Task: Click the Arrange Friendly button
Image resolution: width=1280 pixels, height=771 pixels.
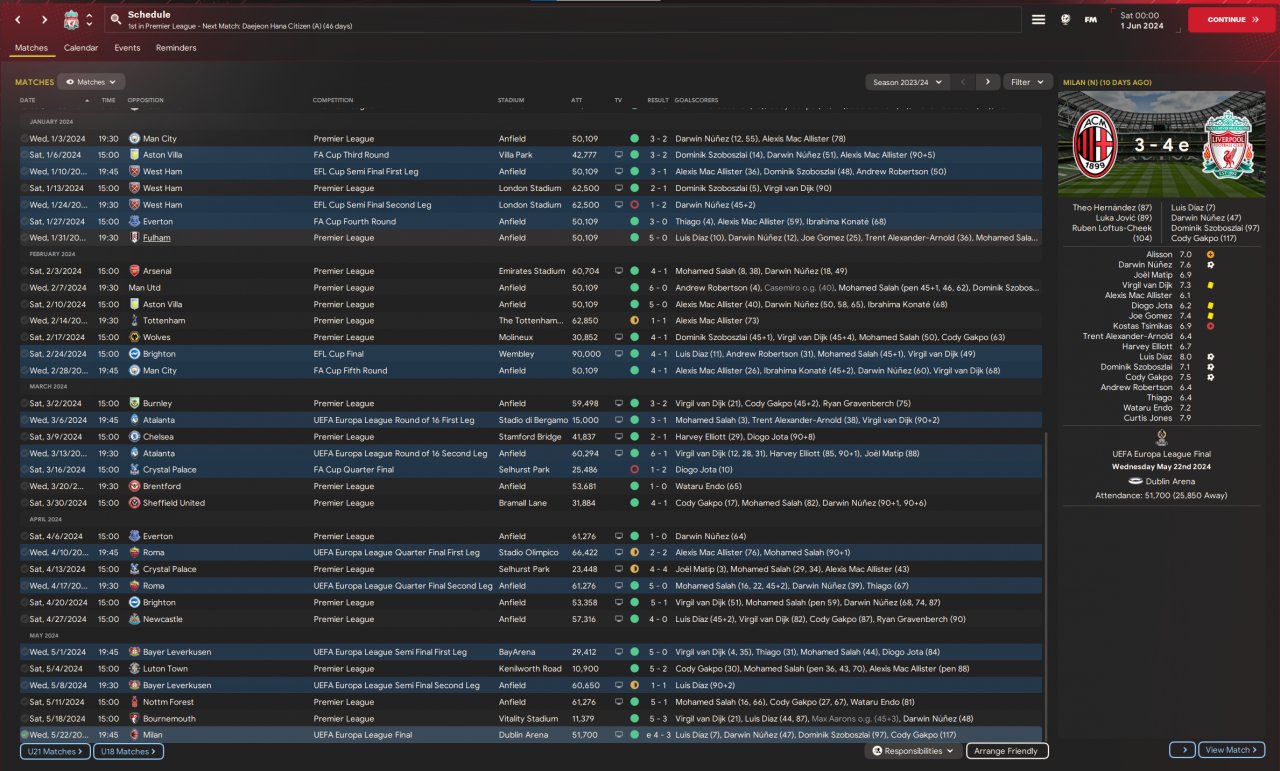Action: coord(1007,751)
